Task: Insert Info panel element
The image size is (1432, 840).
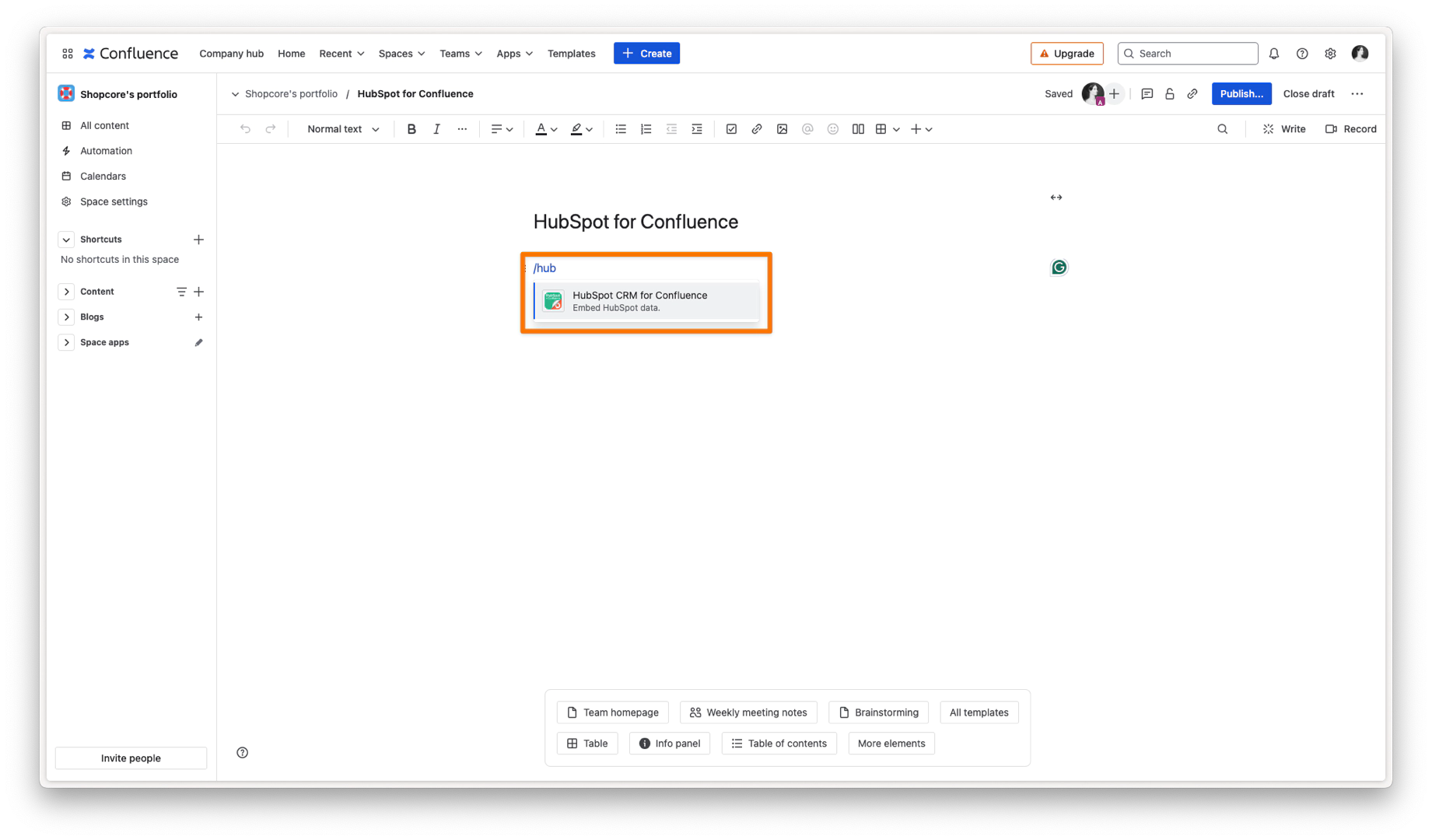Action: [x=669, y=744]
